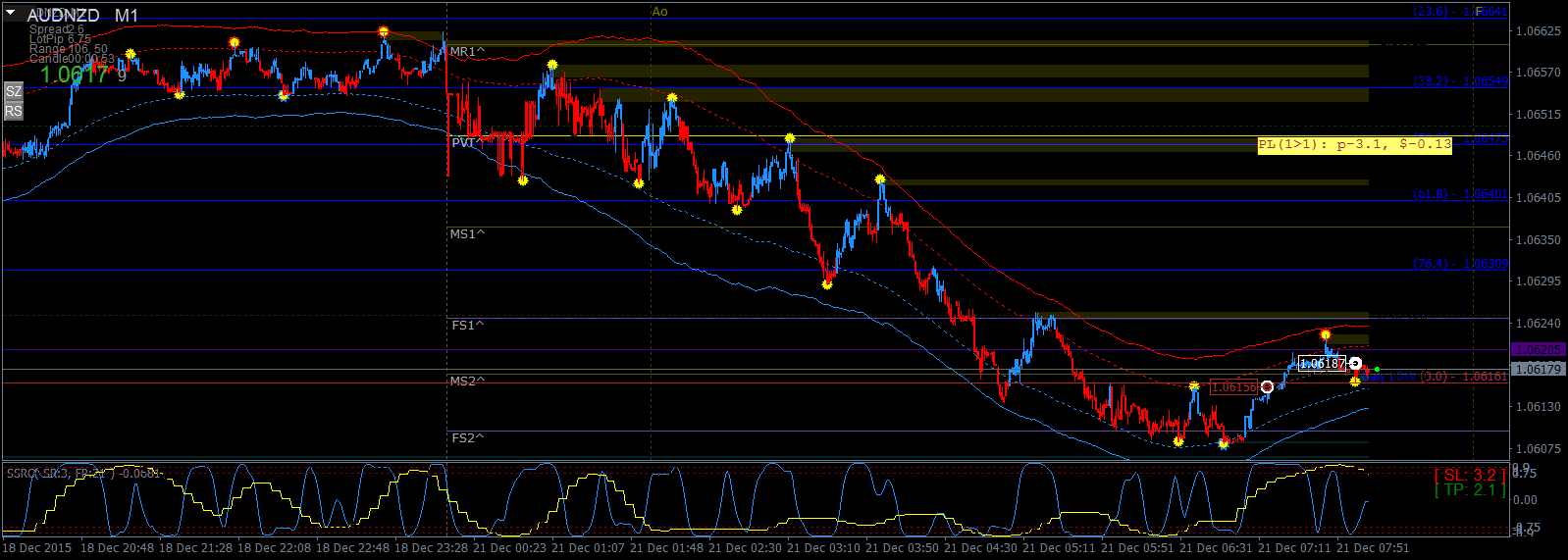Viewport: 1568px width, 560px height.
Task: Click 18 Dec 2015 on time axis
Action: 37,548
